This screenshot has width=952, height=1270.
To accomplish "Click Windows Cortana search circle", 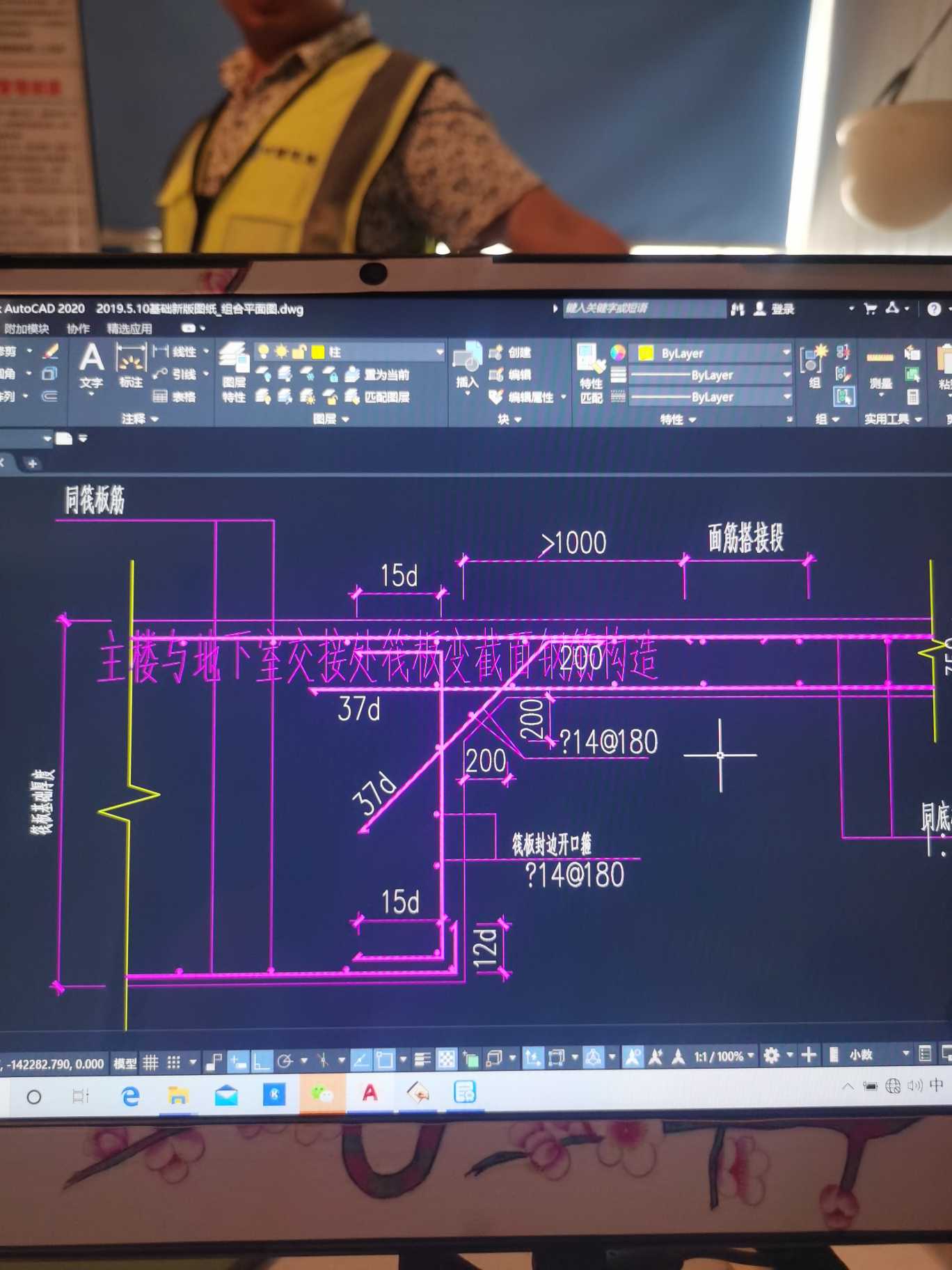I will [33, 1097].
